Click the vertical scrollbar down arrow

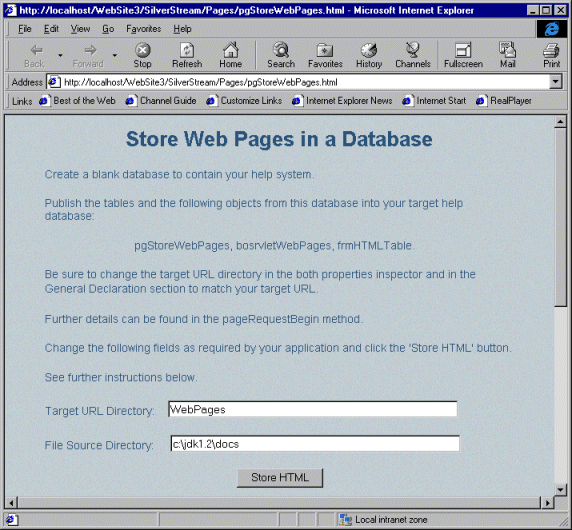tap(560, 489)
